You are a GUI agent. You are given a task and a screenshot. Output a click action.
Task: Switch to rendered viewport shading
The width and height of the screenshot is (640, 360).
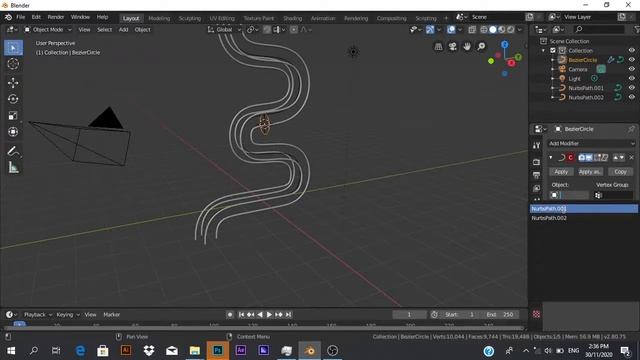click(511, 30)
